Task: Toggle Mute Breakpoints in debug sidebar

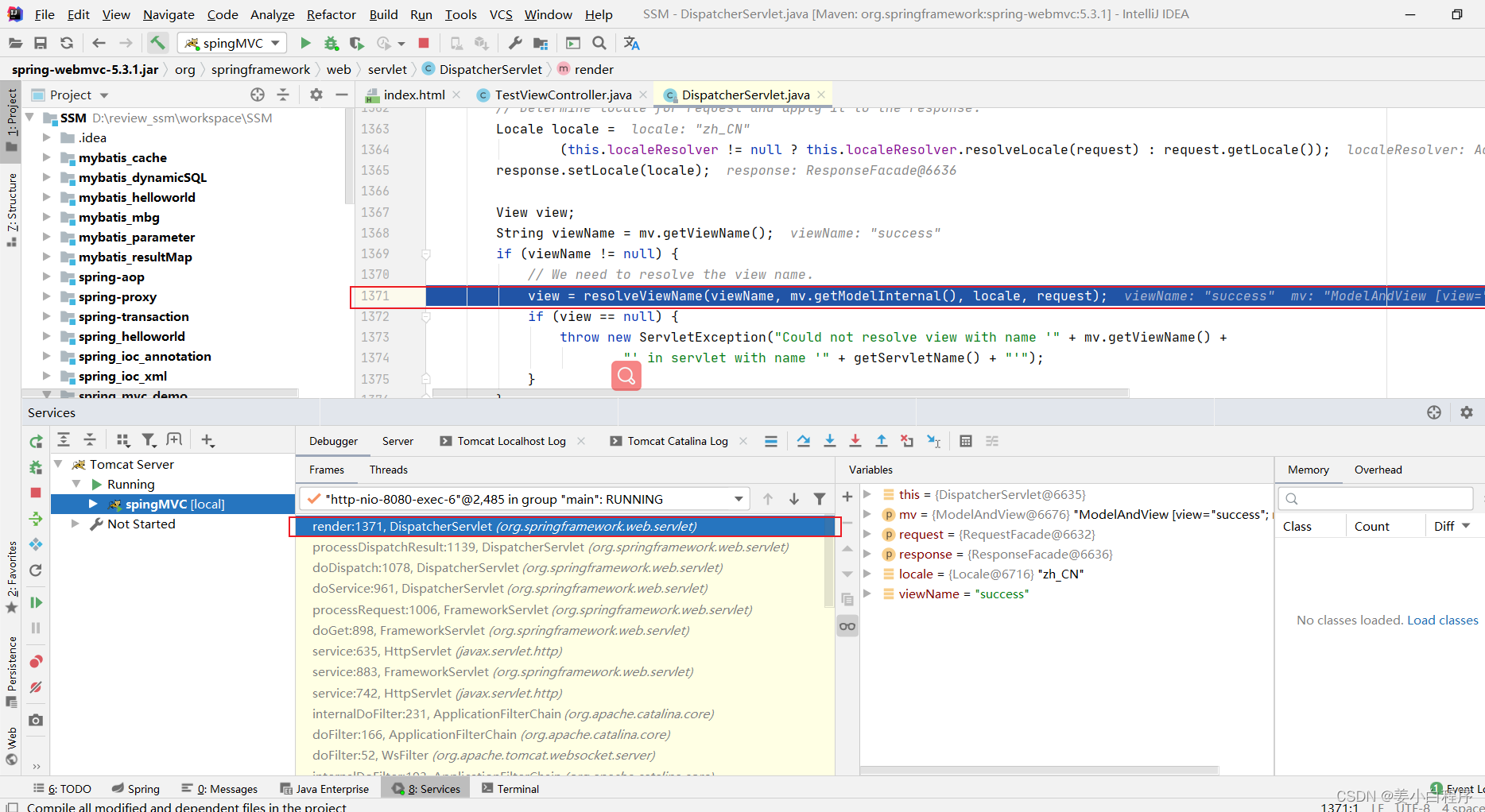Action: pos(36,687)
